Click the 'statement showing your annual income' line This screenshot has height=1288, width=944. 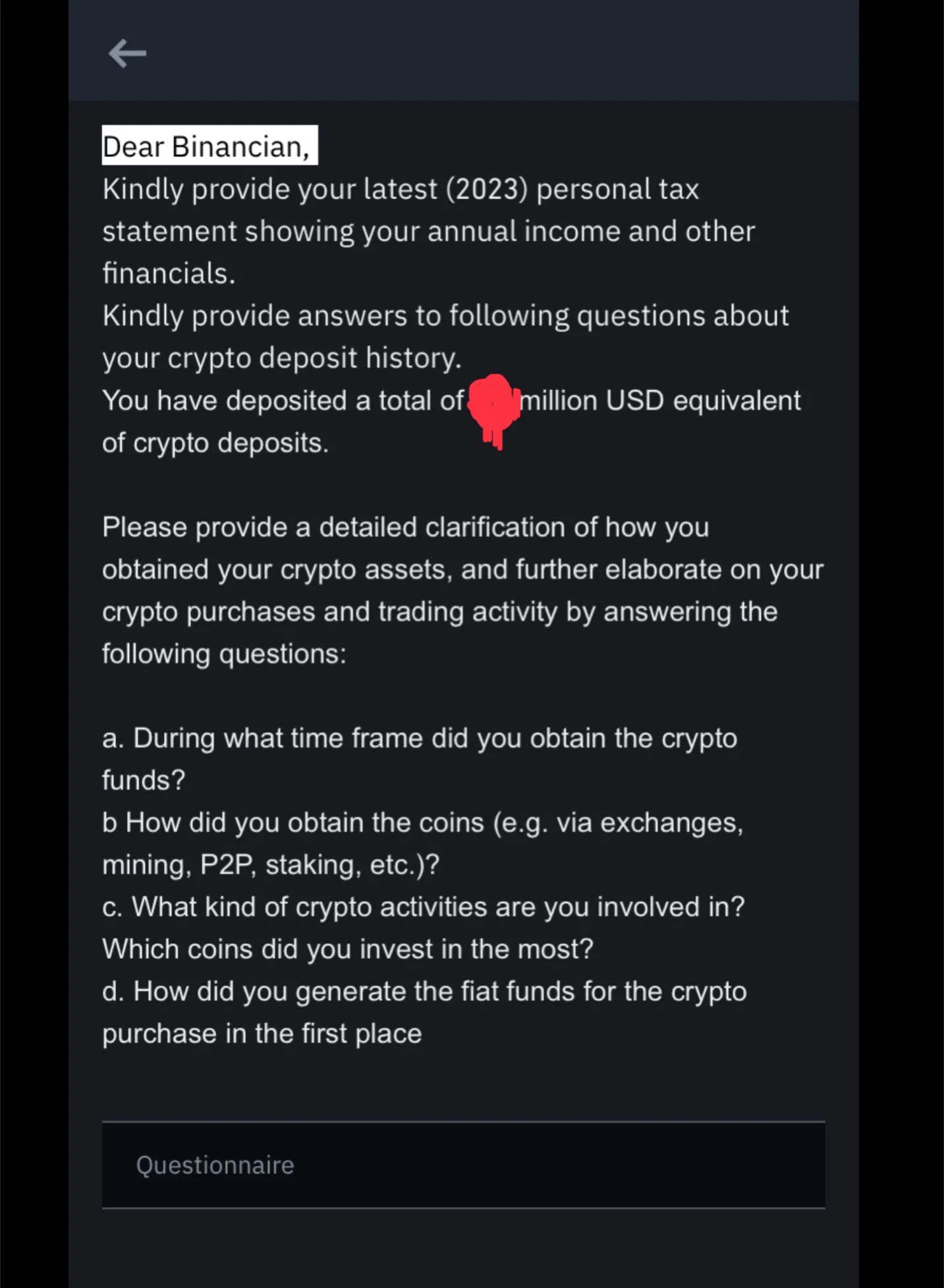[428, 232]
